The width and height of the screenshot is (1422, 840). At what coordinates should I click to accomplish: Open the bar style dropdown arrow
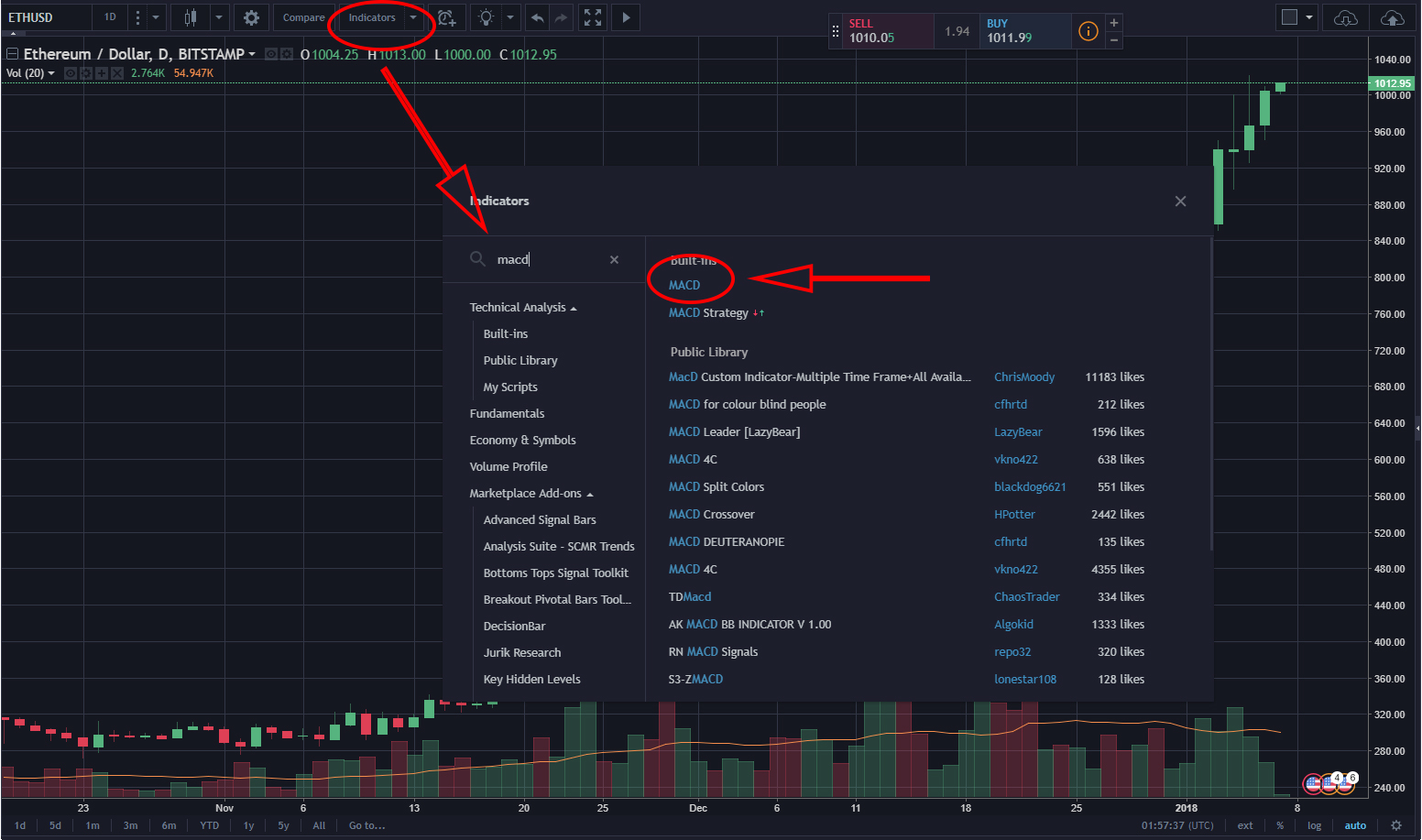point(219,17)
